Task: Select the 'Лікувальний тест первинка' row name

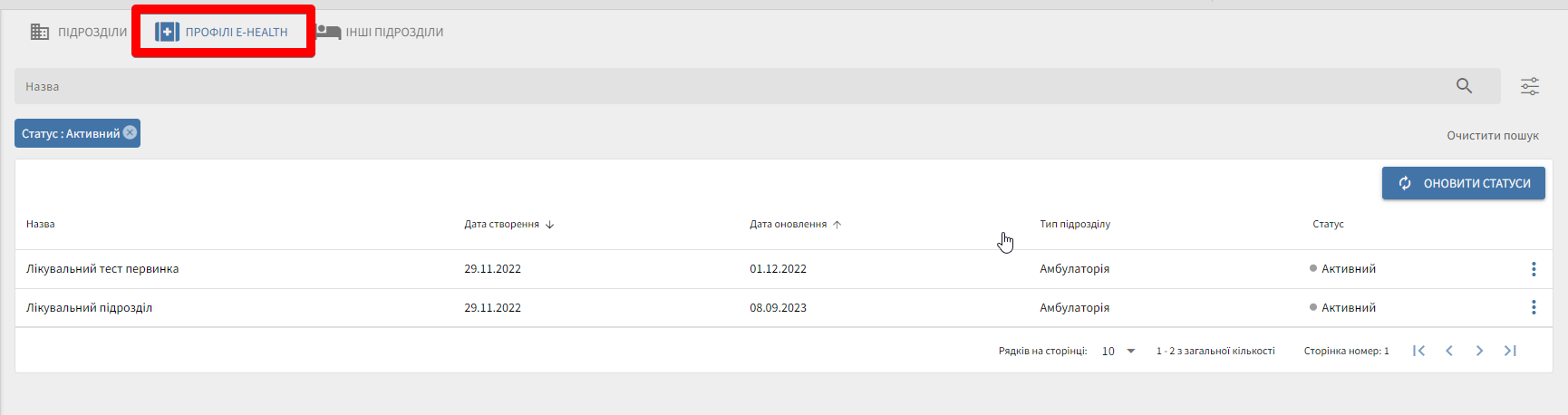Action: point(102,269)
